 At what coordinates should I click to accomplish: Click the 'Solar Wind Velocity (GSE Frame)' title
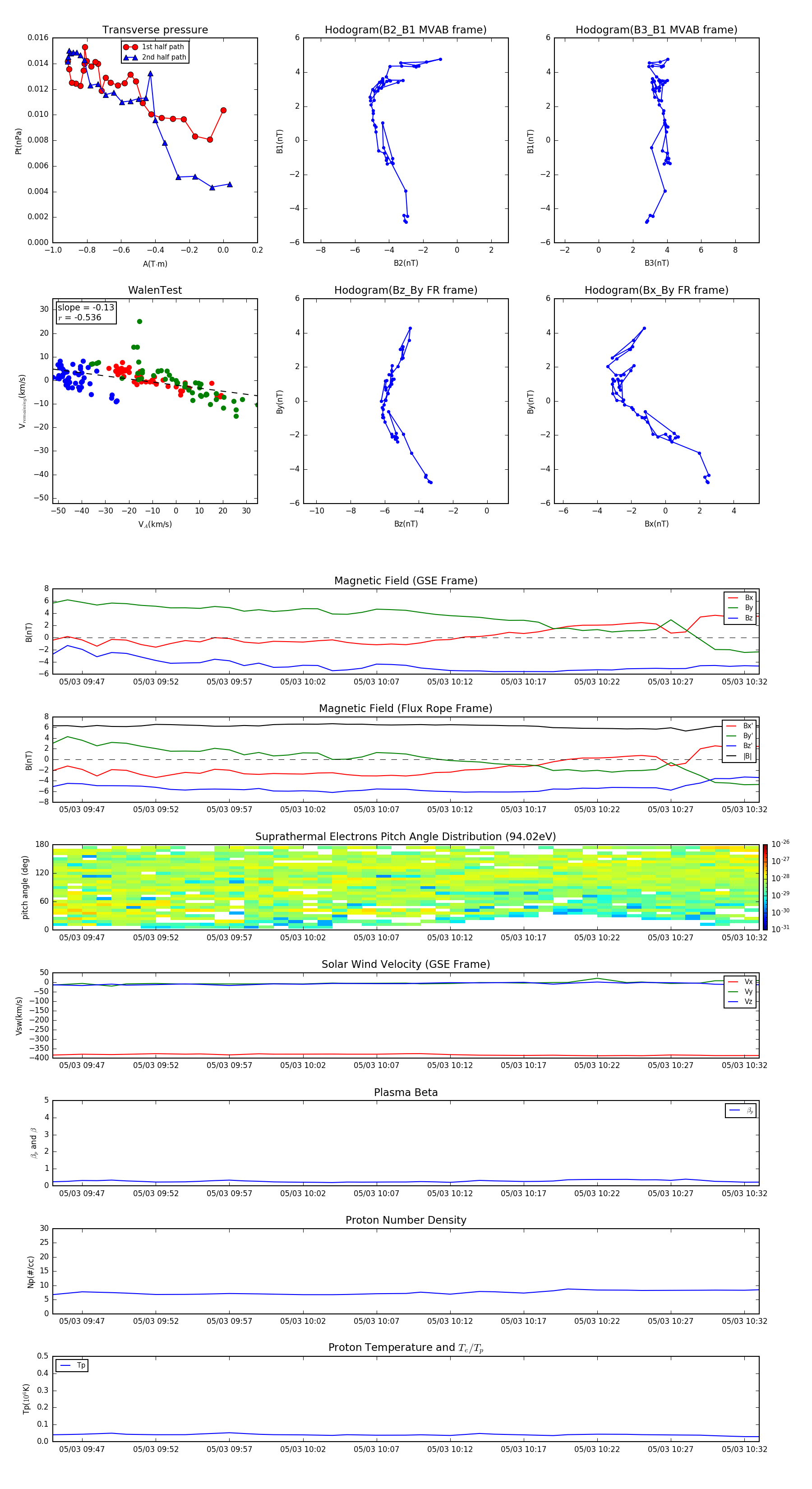[406, 965]
